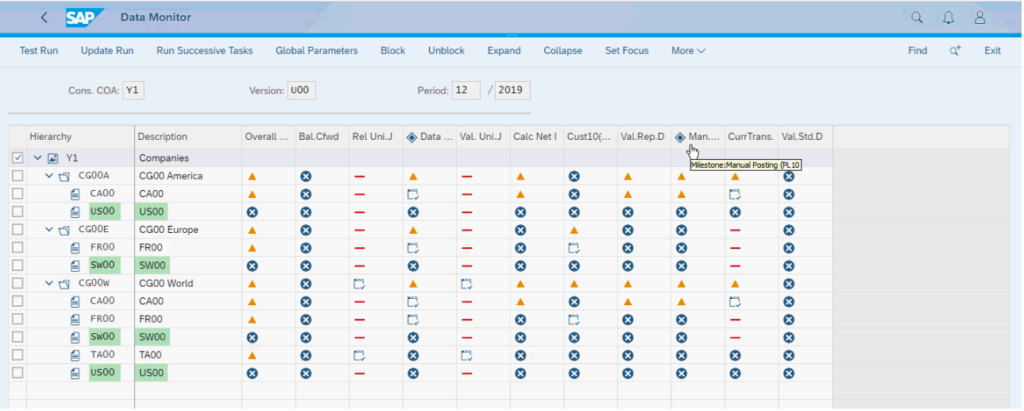Click Overall status icon in last US00 row

click(252, 373)
